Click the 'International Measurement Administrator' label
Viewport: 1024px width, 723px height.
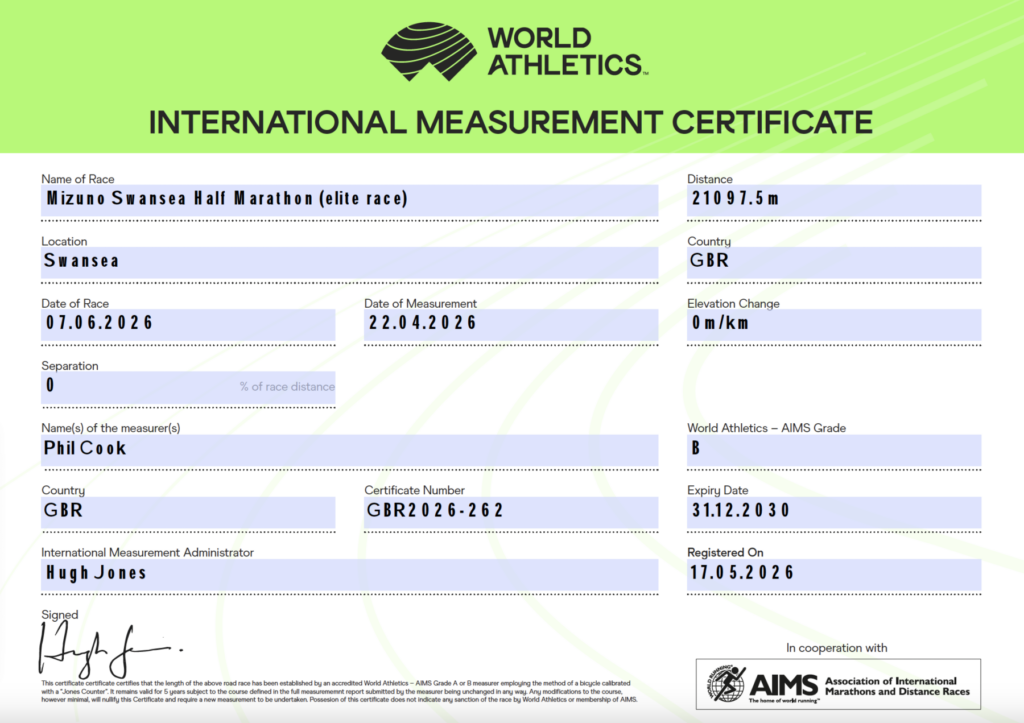pyautogui.click(x=148, y=553)
